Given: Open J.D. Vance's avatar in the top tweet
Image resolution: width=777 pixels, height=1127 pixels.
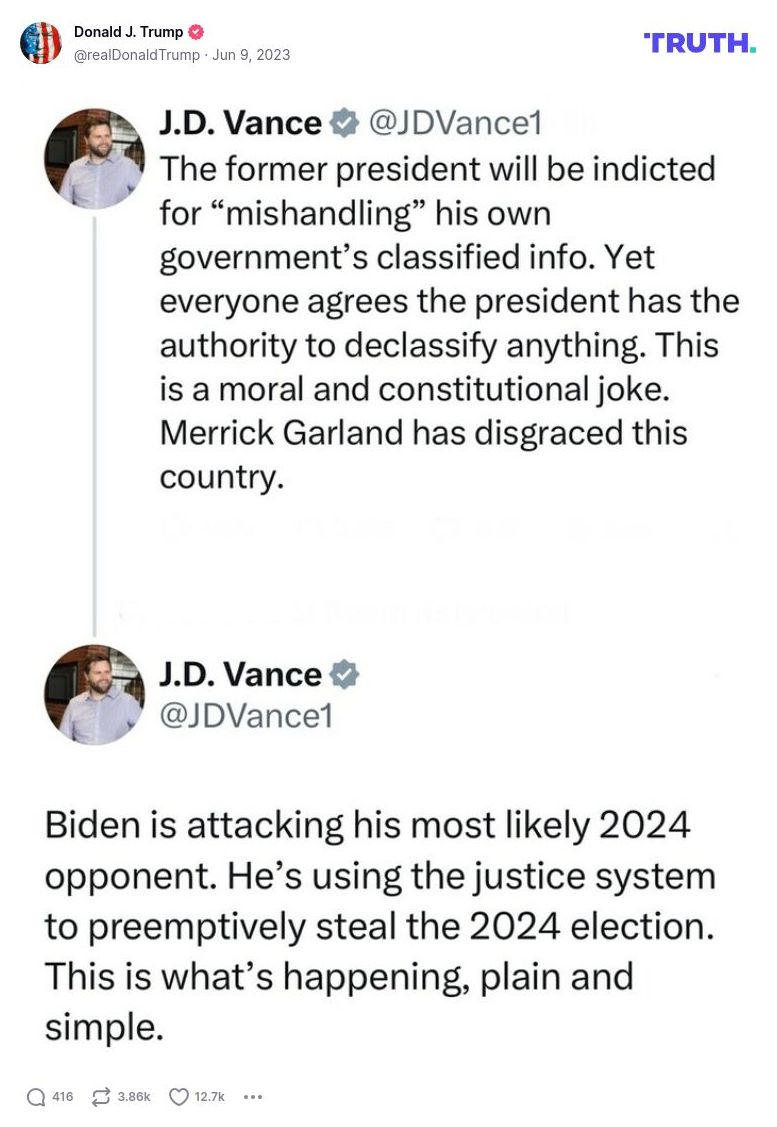Looking at the screenshot, I should [95, 157].
